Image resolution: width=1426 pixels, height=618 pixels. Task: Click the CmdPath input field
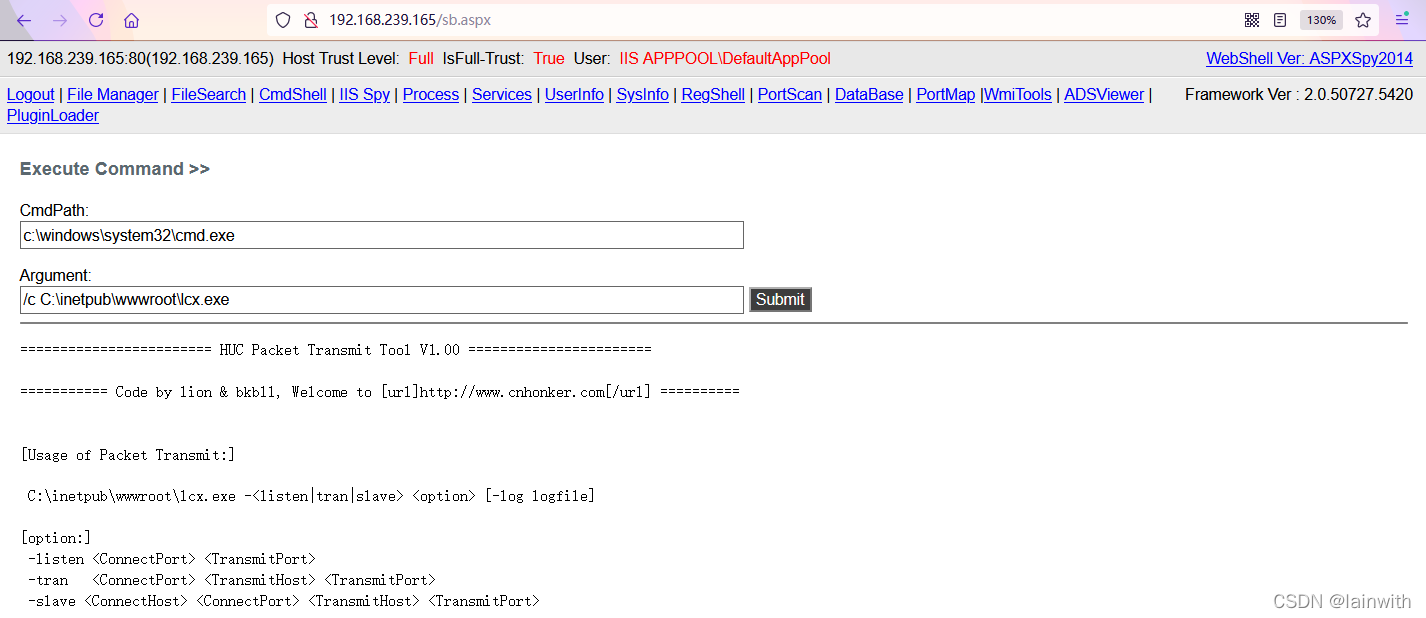click(x=382, y=235)
